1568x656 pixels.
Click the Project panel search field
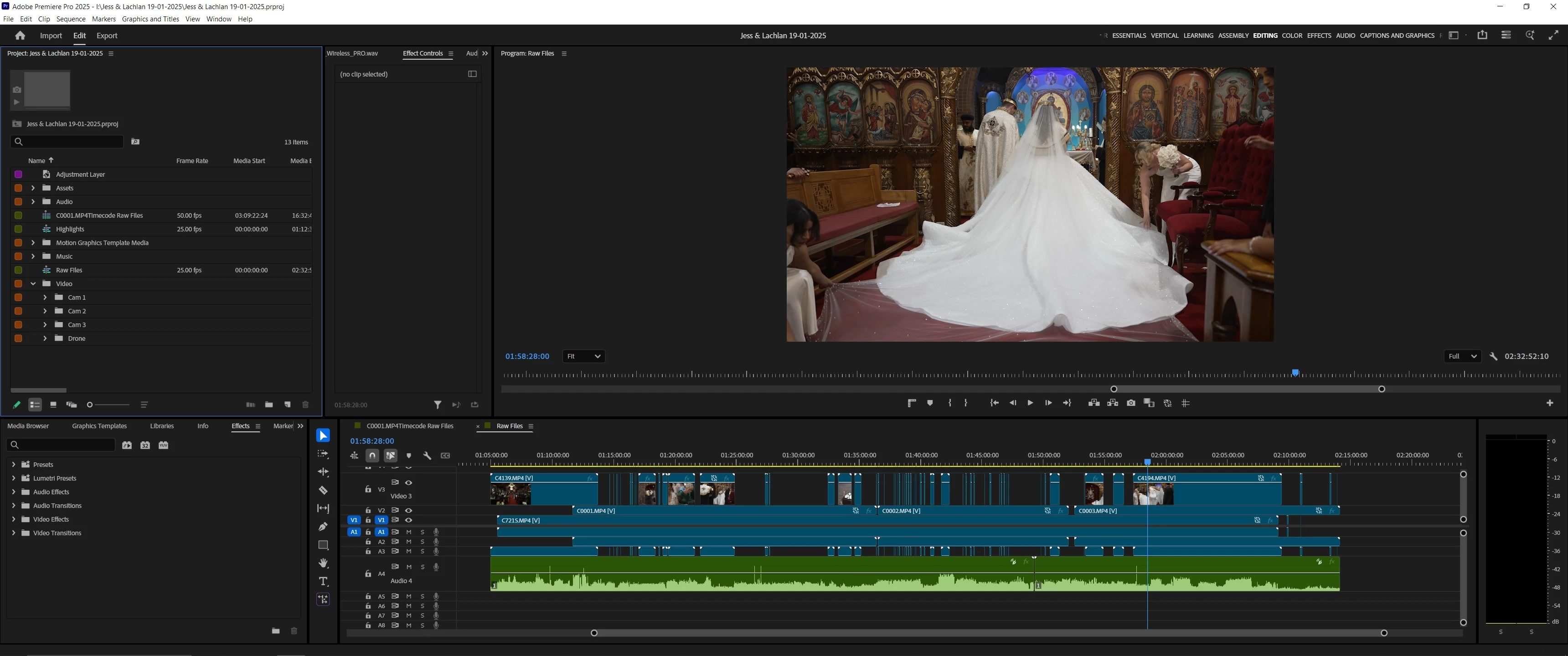tap(67, 142)
